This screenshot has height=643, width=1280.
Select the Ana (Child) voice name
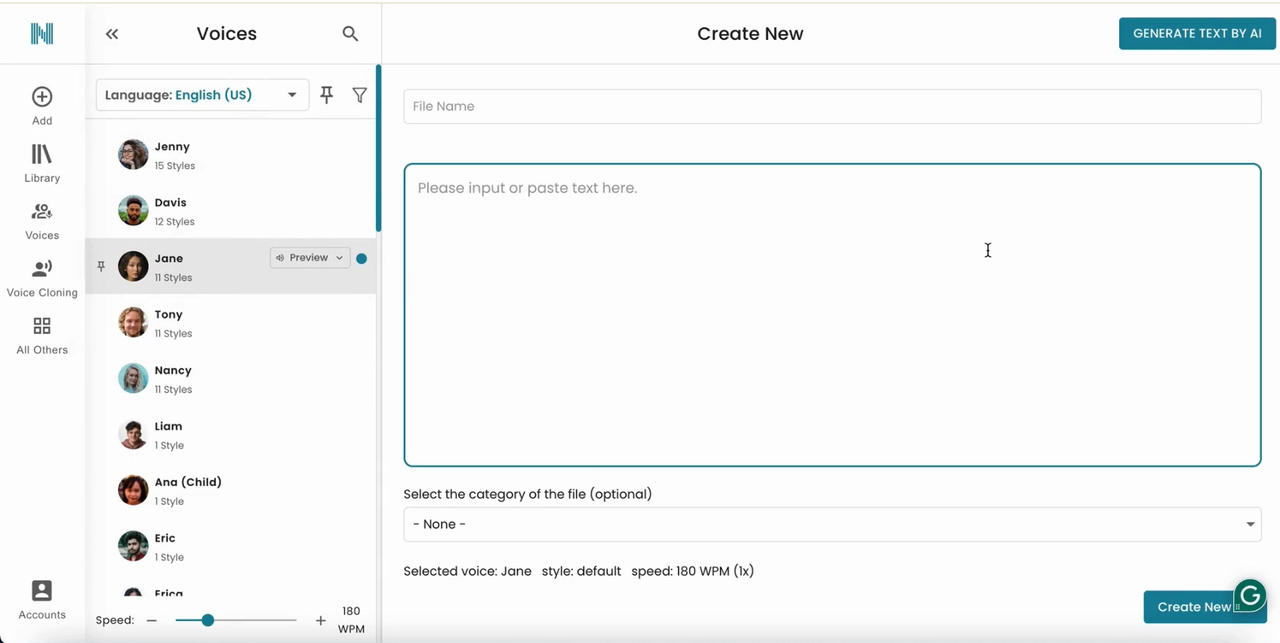tap(188, 482)
